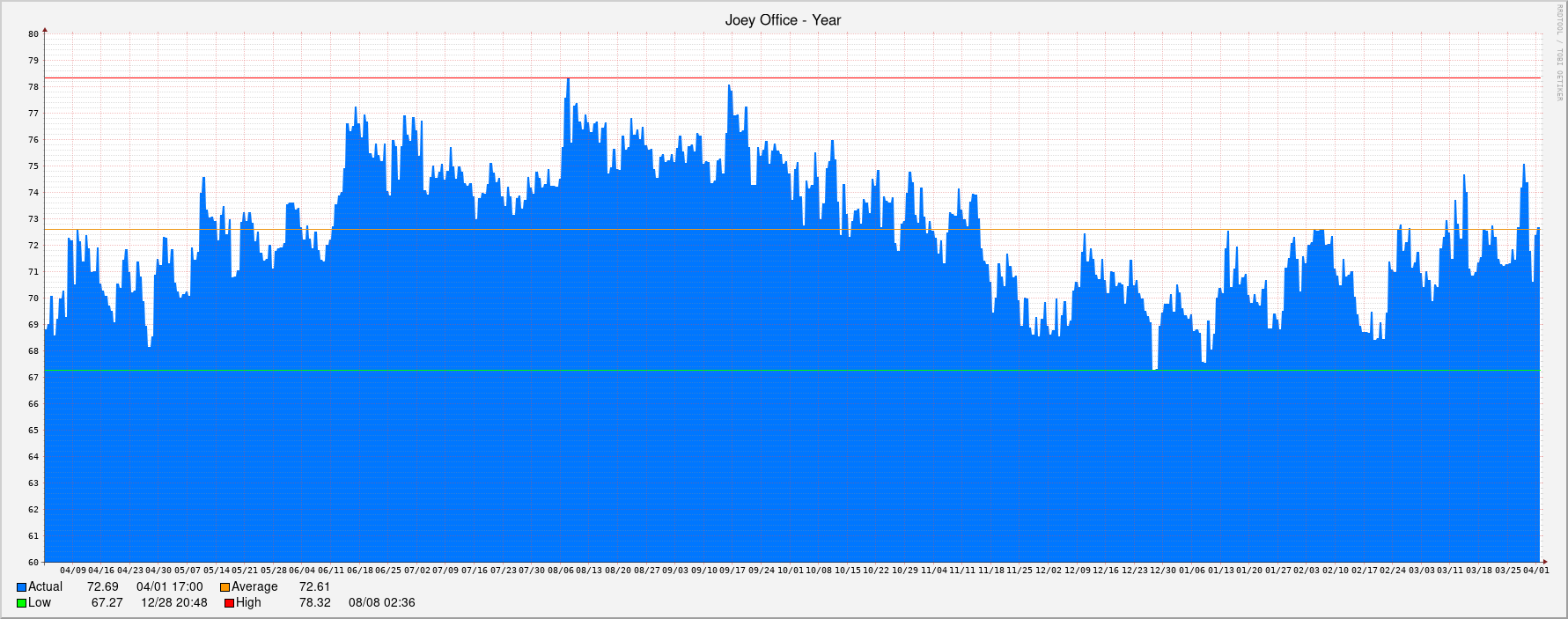Select the chart title Joey Office - Year
Viewport: 1568px width, 619px height.
(783, 20)
